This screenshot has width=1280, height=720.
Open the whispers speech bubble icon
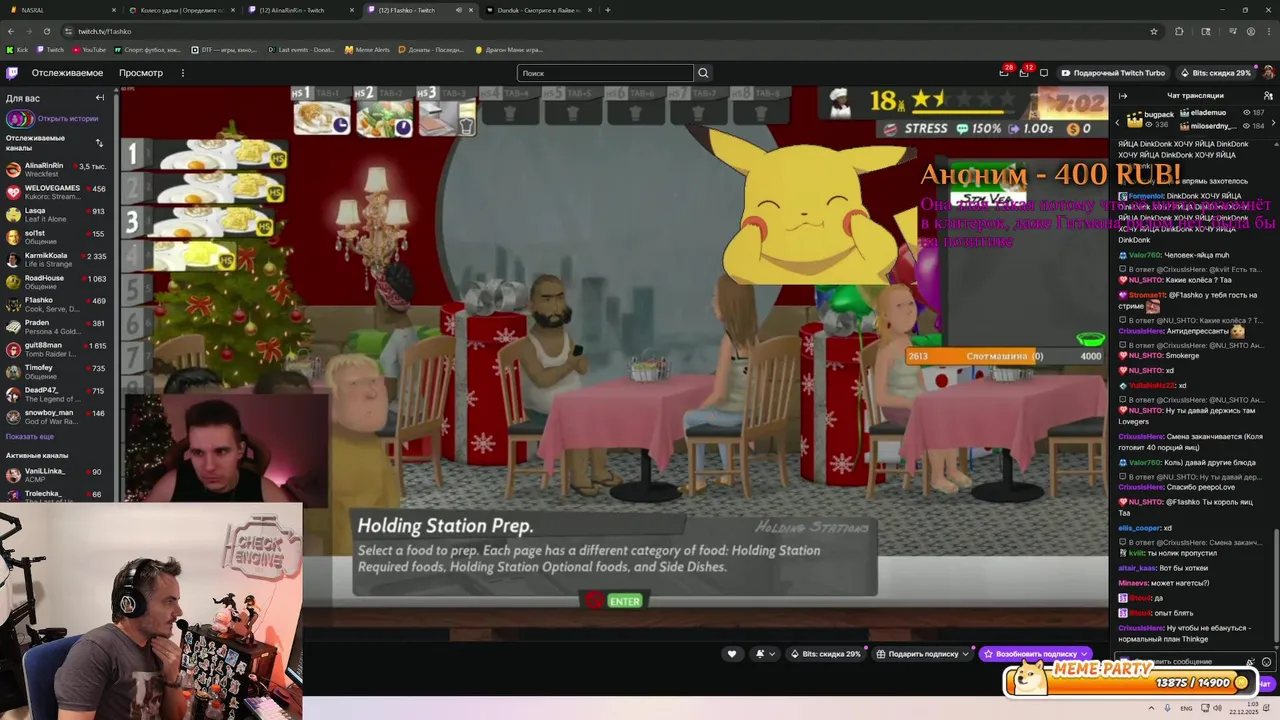(1044, 73)
